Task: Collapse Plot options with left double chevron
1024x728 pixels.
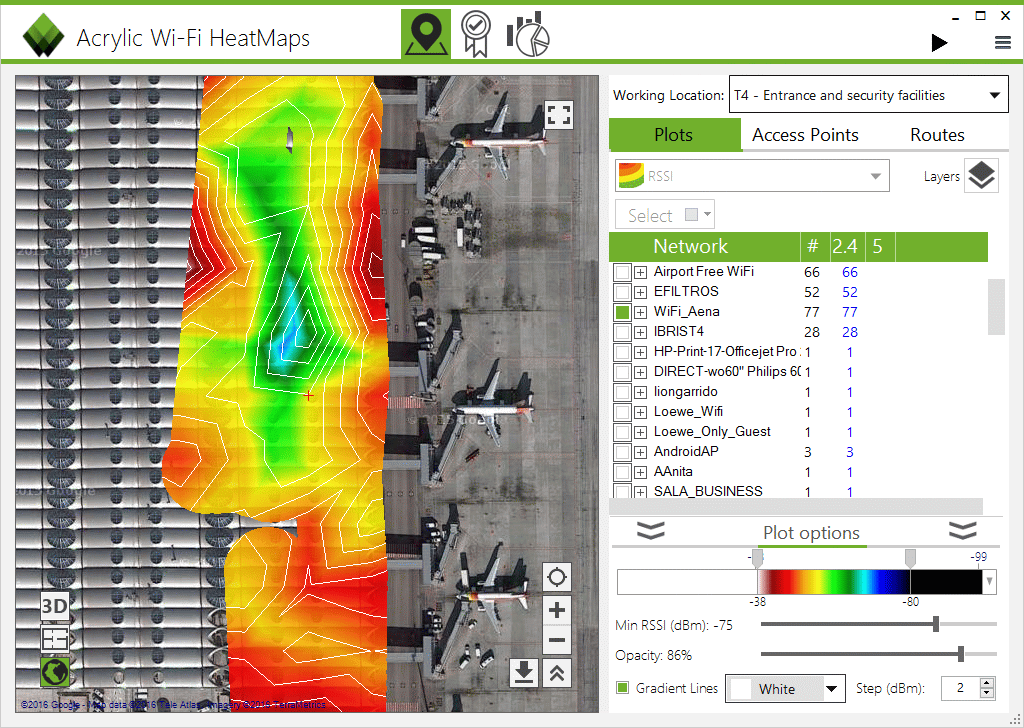Action: (650, 531)
